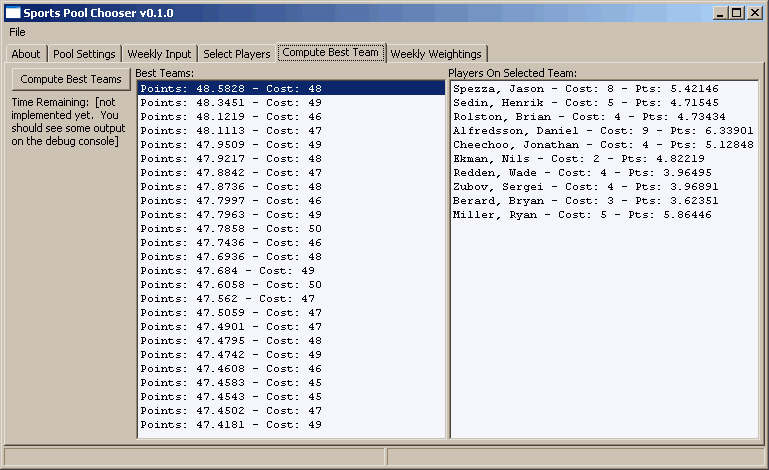Click the Compute Best Team tab
This screenshot has height=470, width=769.
point(330,53)
